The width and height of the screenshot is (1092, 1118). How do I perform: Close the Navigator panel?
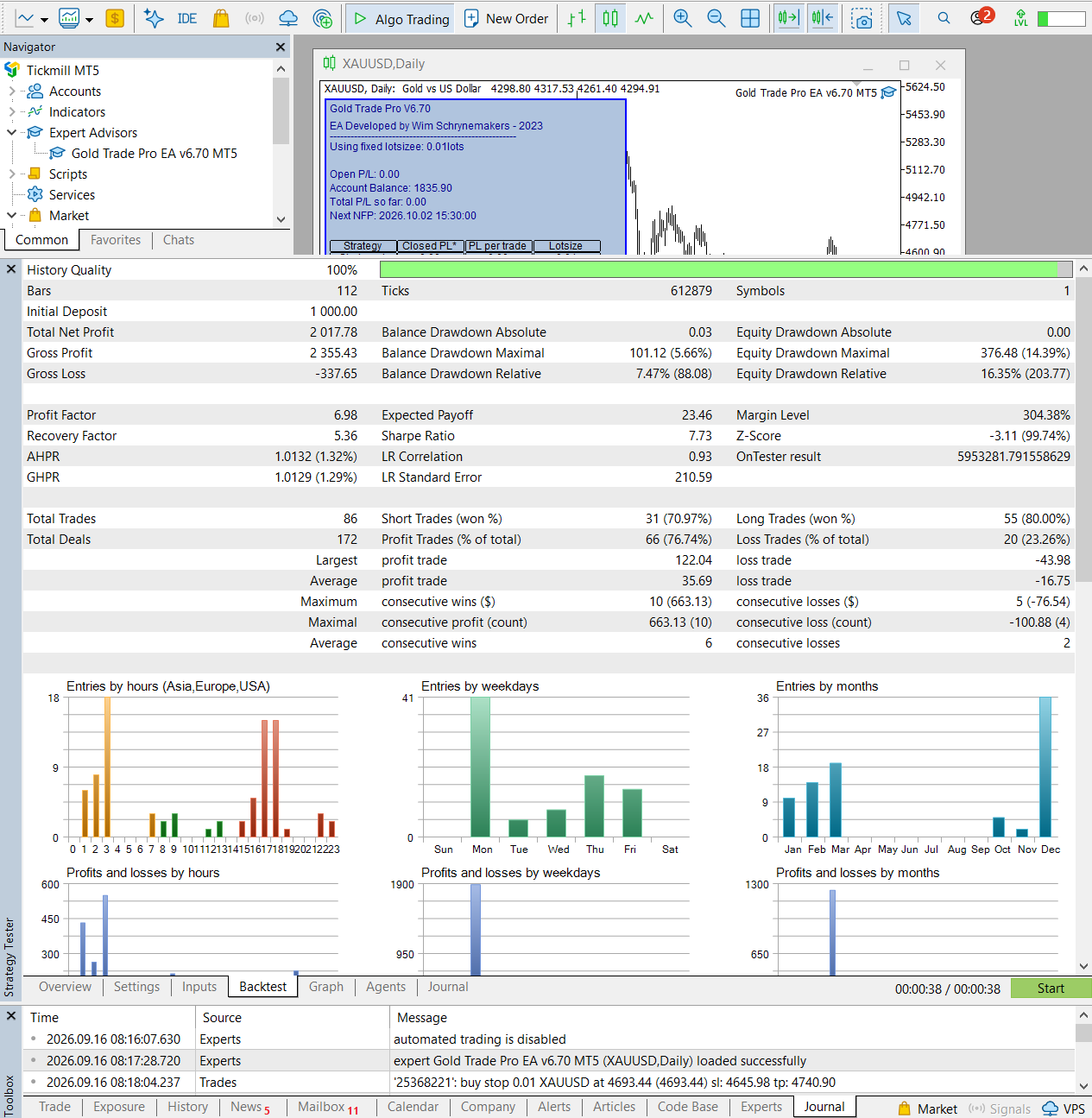coord(281,47)
